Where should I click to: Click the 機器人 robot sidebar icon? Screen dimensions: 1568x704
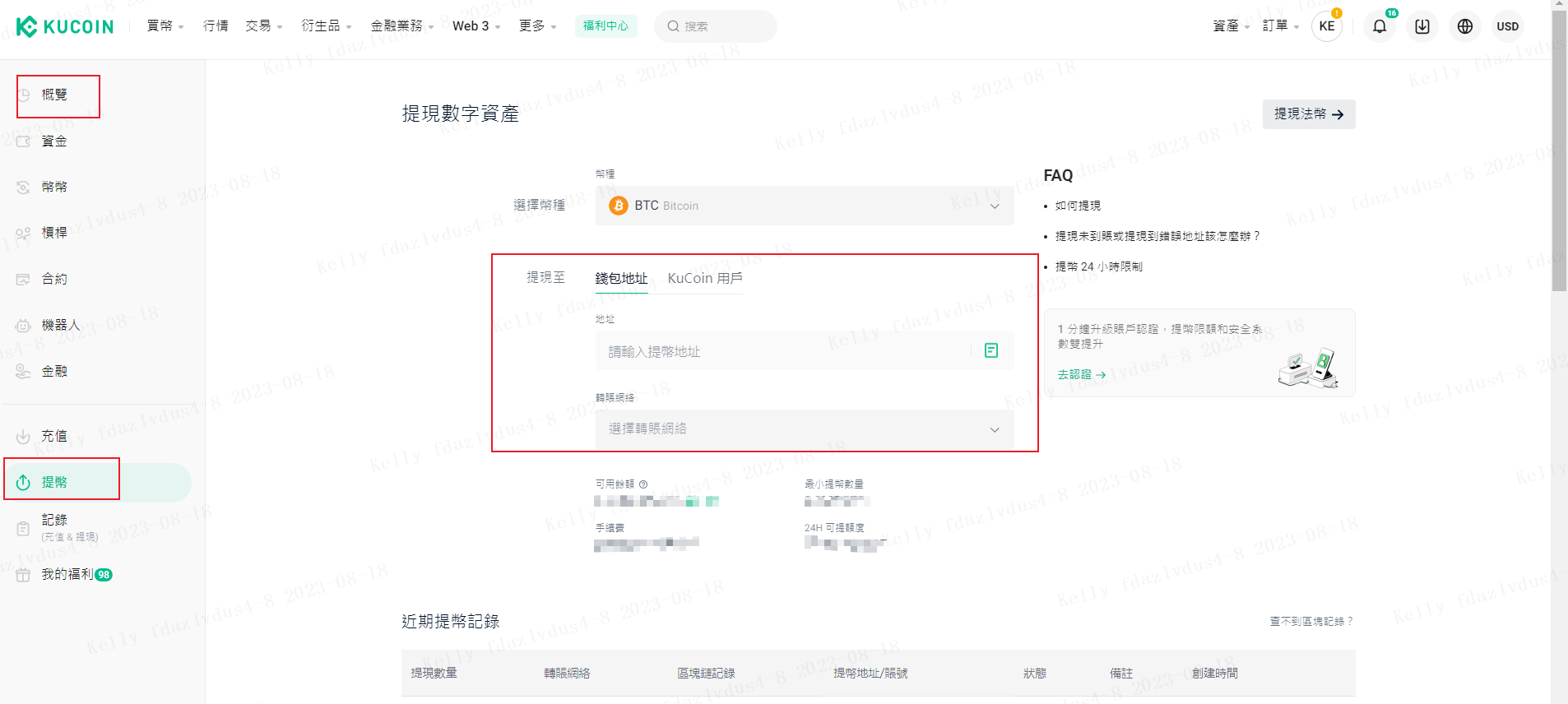pos(24,326)
